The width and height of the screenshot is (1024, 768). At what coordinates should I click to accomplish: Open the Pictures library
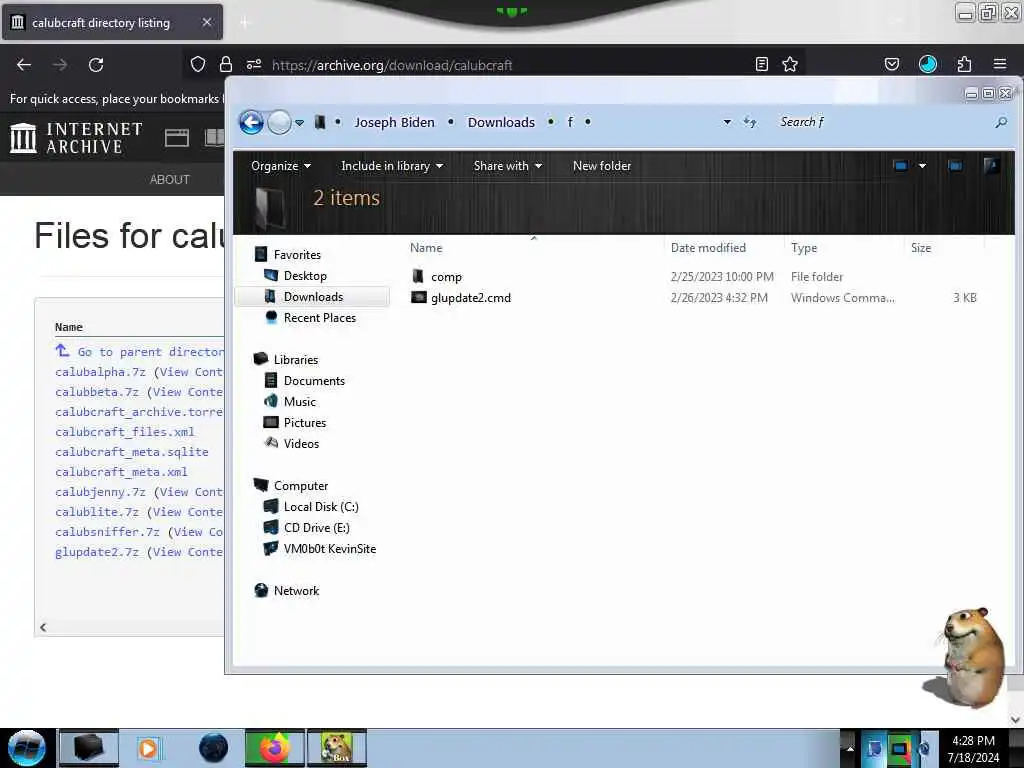(304, 423)
